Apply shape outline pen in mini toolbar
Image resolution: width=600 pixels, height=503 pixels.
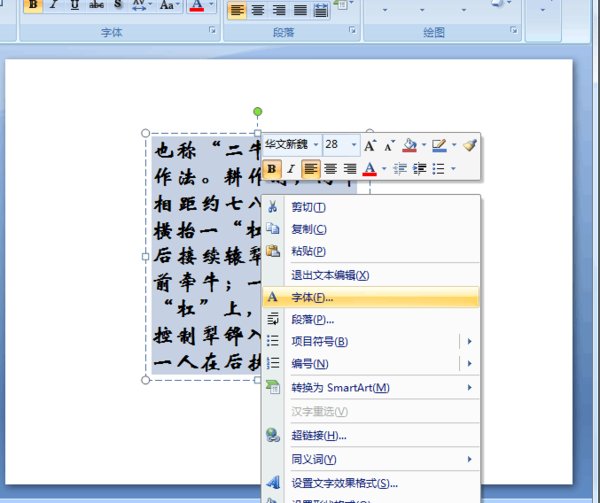[x=439, y=145]
